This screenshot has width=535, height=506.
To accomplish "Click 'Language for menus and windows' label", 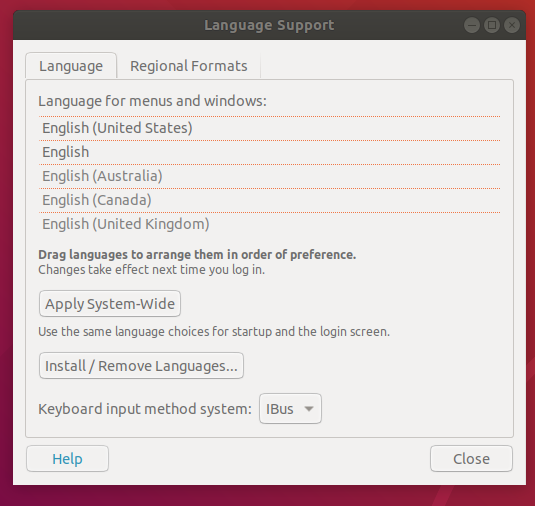I will point(152,101).
